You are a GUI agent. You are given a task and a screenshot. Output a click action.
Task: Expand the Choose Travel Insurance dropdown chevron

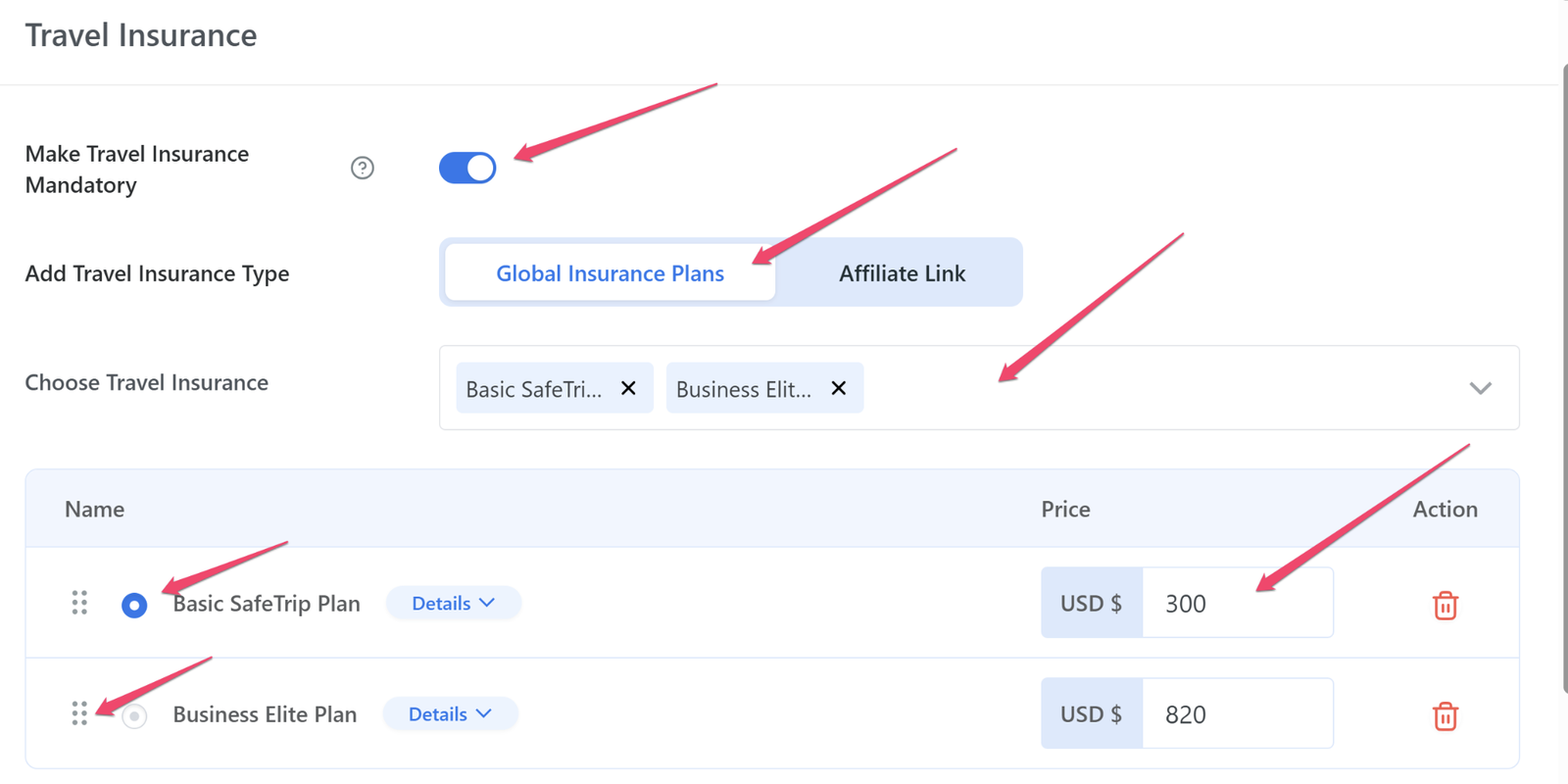click(x=1480, y=389)
